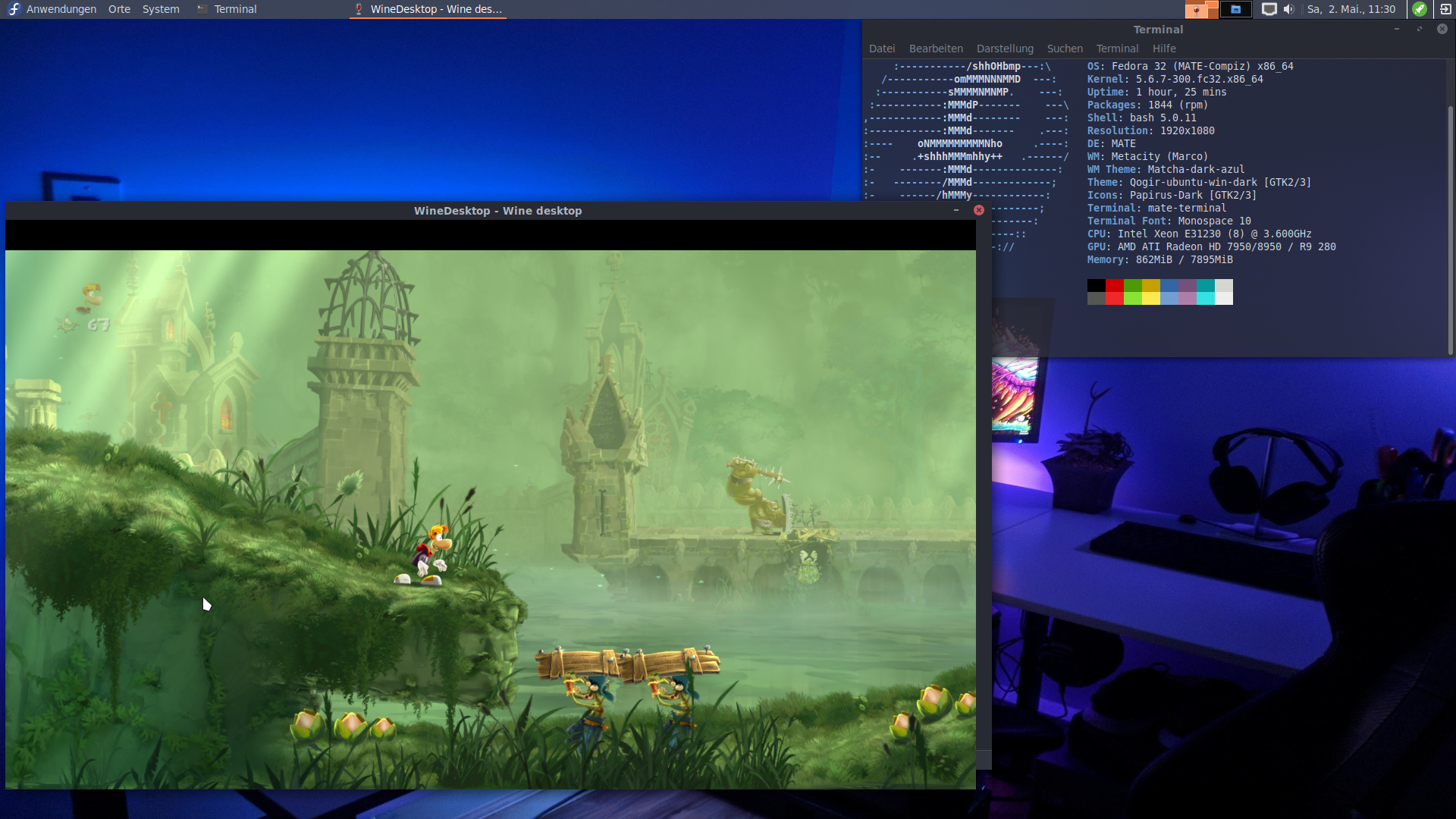This screenshot has height=819, width=1456.
Task: Open the network connection tray icon
Action: pyautogui.click(x=1269, y=9)
